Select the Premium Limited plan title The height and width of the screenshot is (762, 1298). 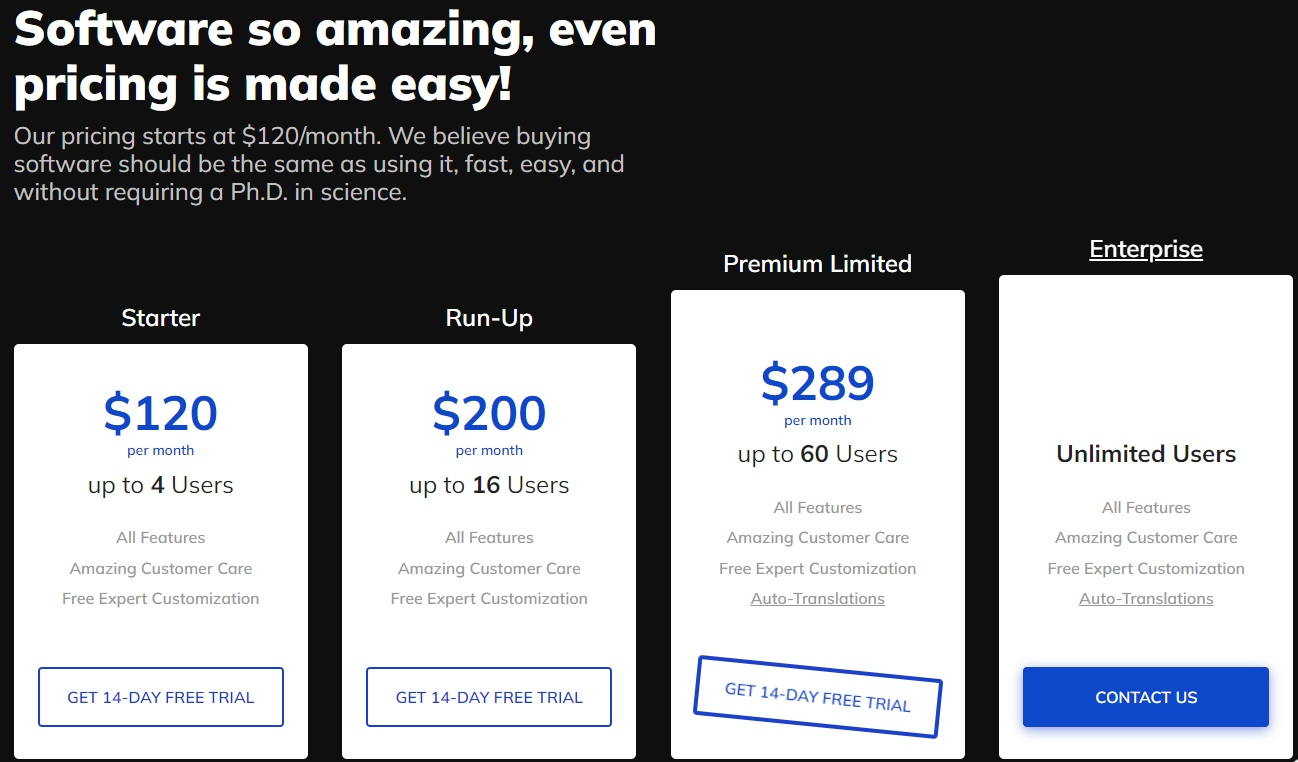818,264
